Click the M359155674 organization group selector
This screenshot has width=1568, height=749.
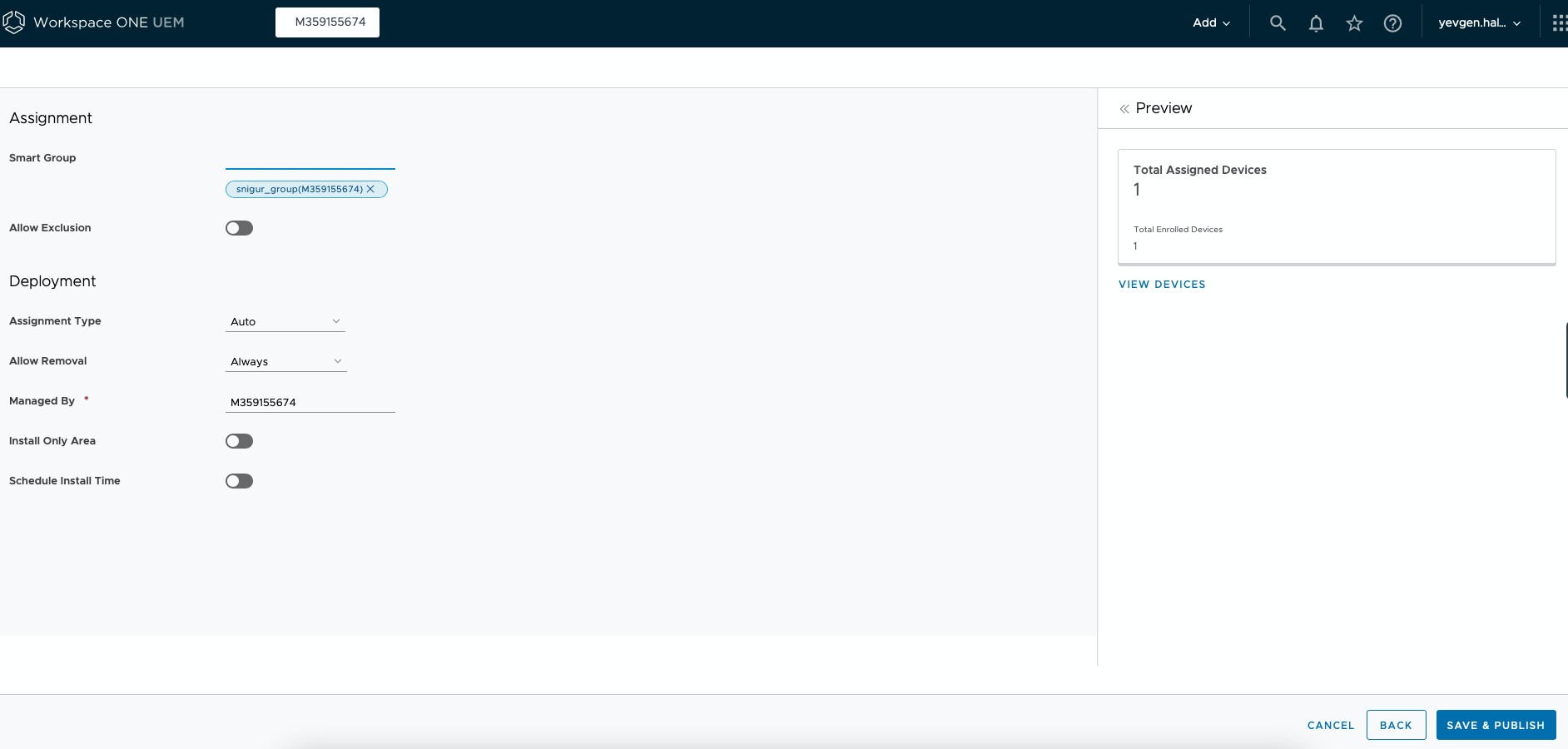[328, 22]
